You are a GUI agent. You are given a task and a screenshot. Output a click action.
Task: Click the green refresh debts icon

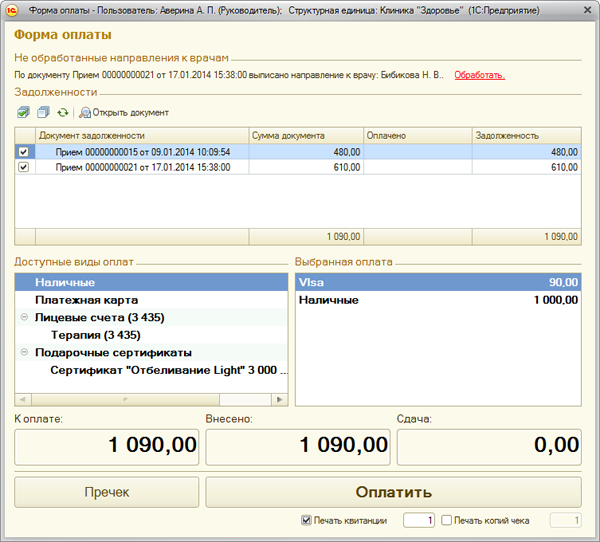[x=63, y=113]
